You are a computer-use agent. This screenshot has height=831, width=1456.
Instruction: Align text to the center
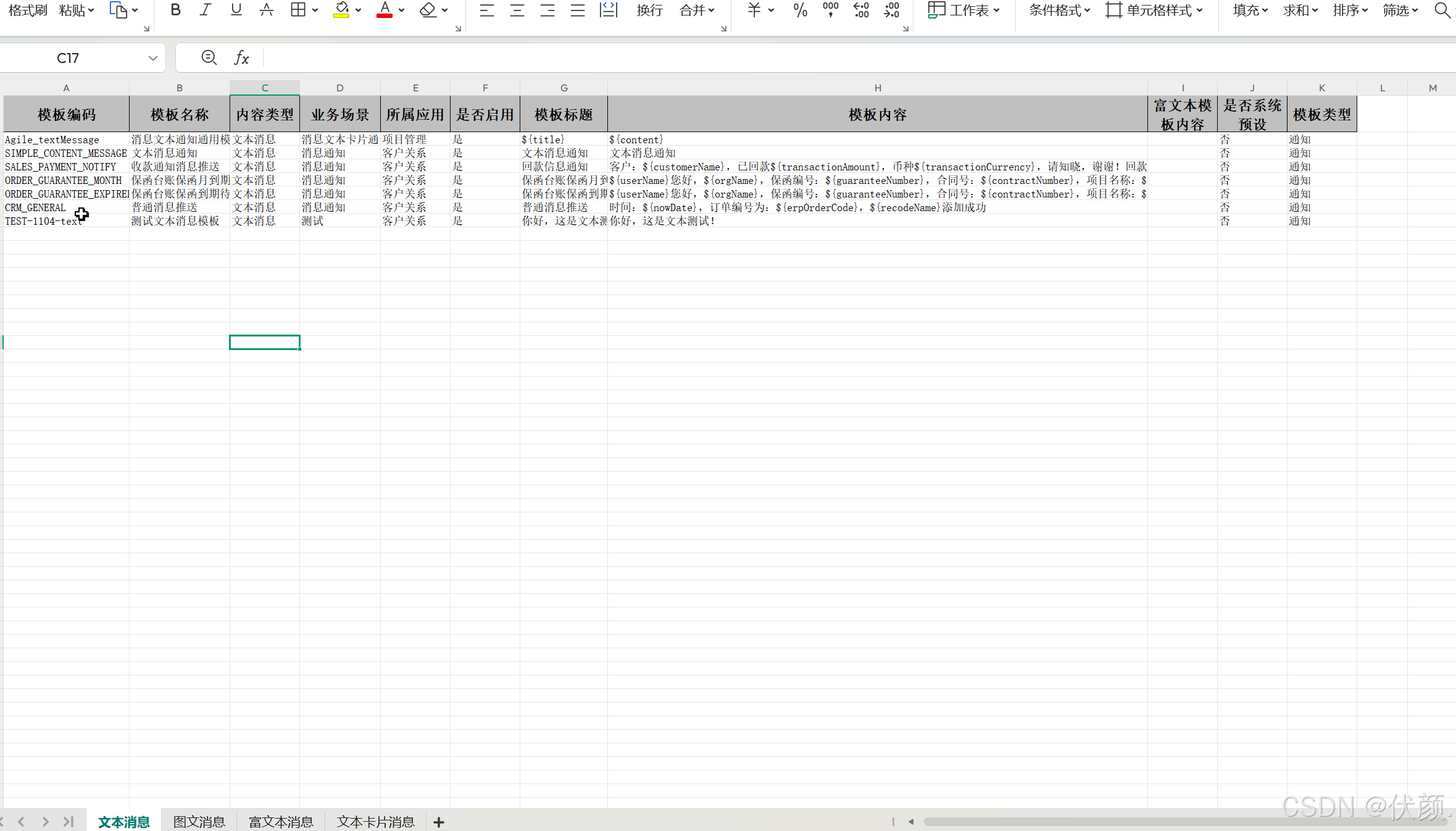tap(517, 10)
